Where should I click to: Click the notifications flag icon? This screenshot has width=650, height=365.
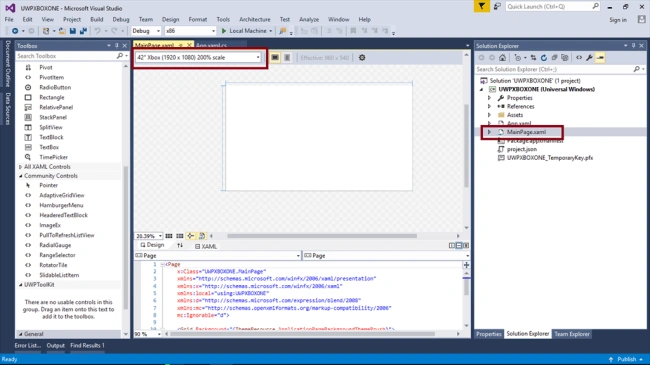point(482,7)
